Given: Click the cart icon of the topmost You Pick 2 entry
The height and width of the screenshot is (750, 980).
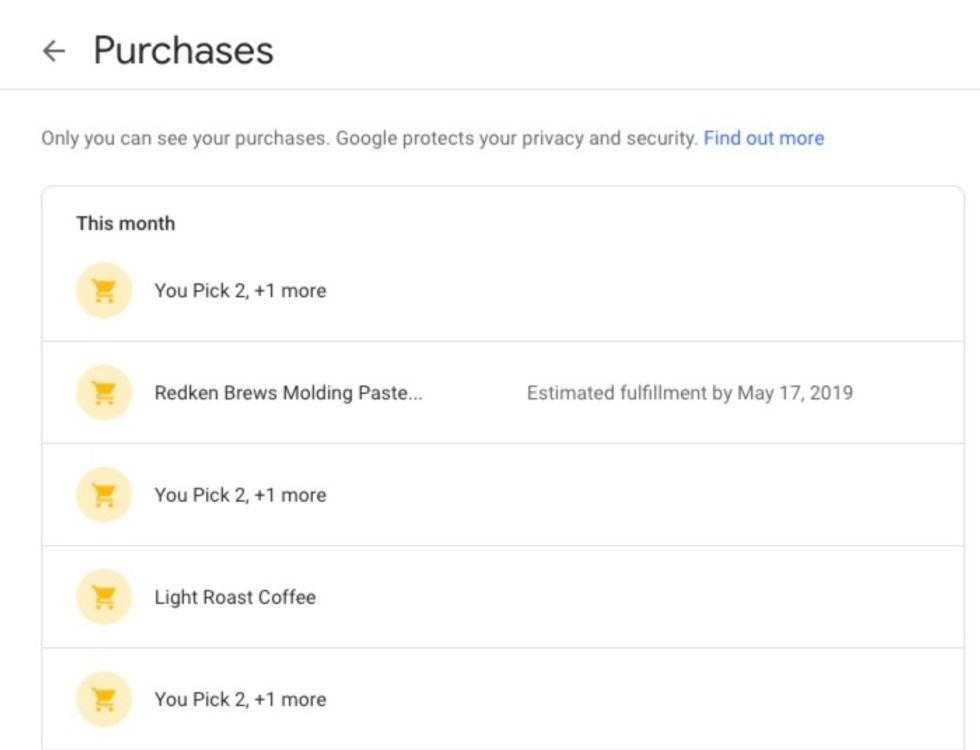Looking at the screenshot, I should tap(104, 291).
